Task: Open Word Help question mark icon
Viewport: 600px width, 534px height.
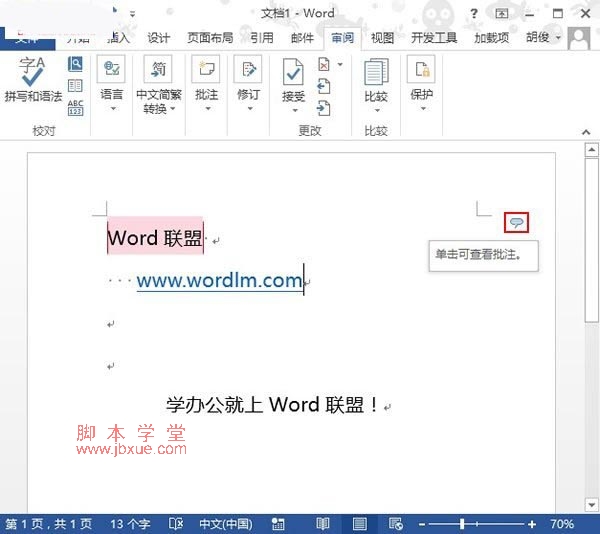Action: point(474,14)
